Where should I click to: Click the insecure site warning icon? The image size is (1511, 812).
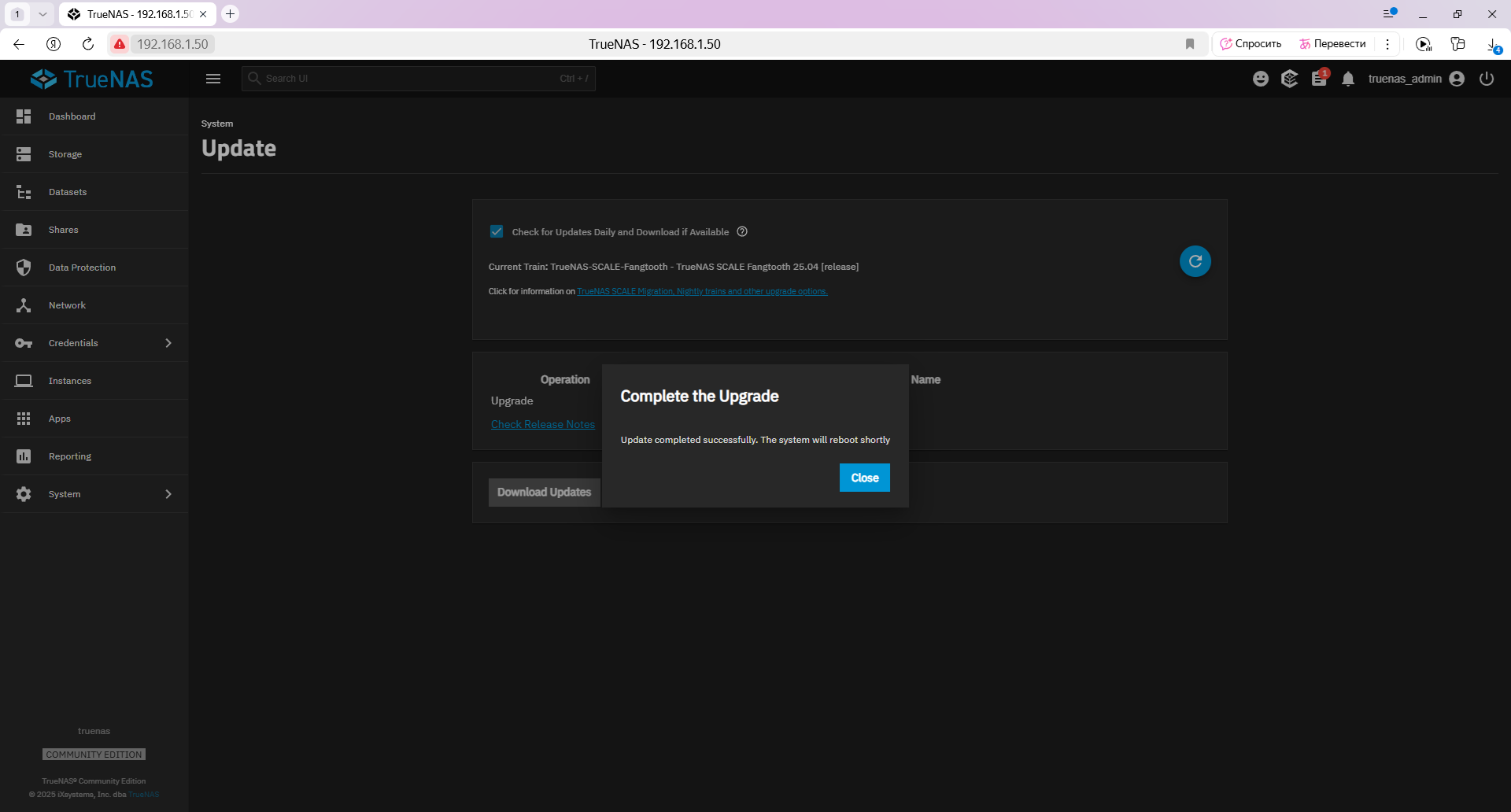[120, 44]
